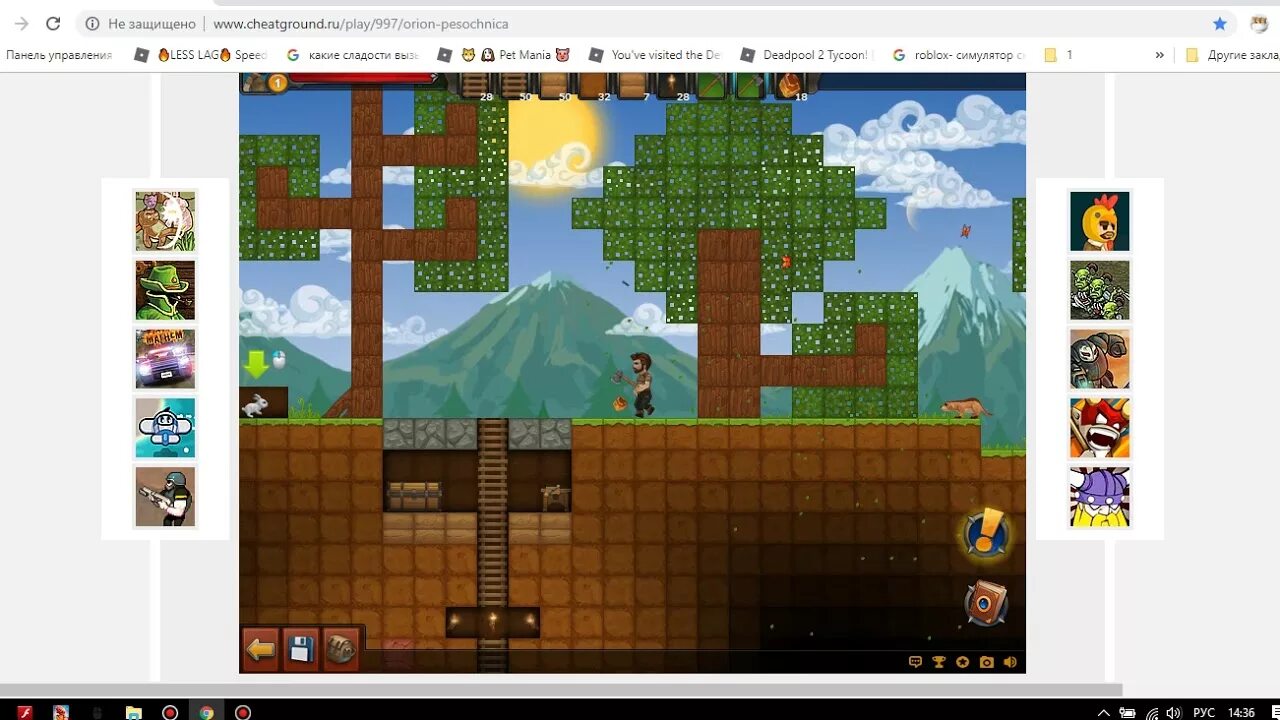Save the game with the floppy disk icon

click(x=301, y=650)
